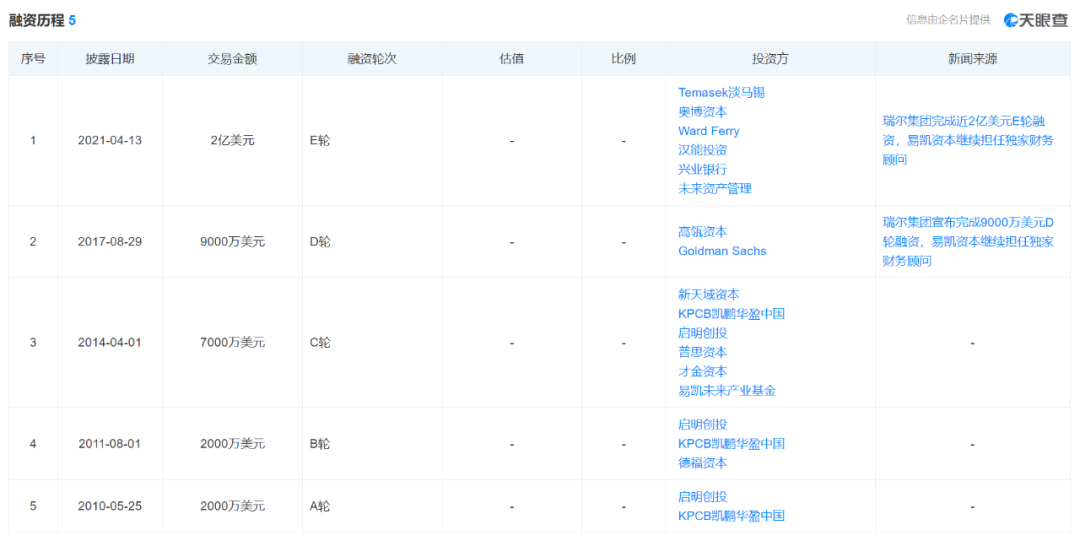The height and width of the screenshot is (541, 1080).
Task: Click 2000万美元 in the B轮 row
Action: click(x=232, y=444)
